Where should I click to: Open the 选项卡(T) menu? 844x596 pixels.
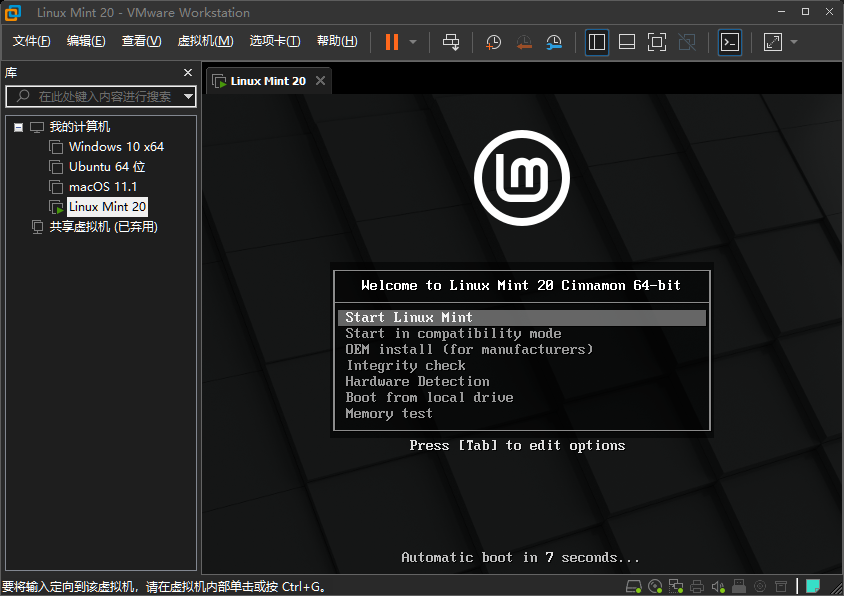click(x=275, y=41)
